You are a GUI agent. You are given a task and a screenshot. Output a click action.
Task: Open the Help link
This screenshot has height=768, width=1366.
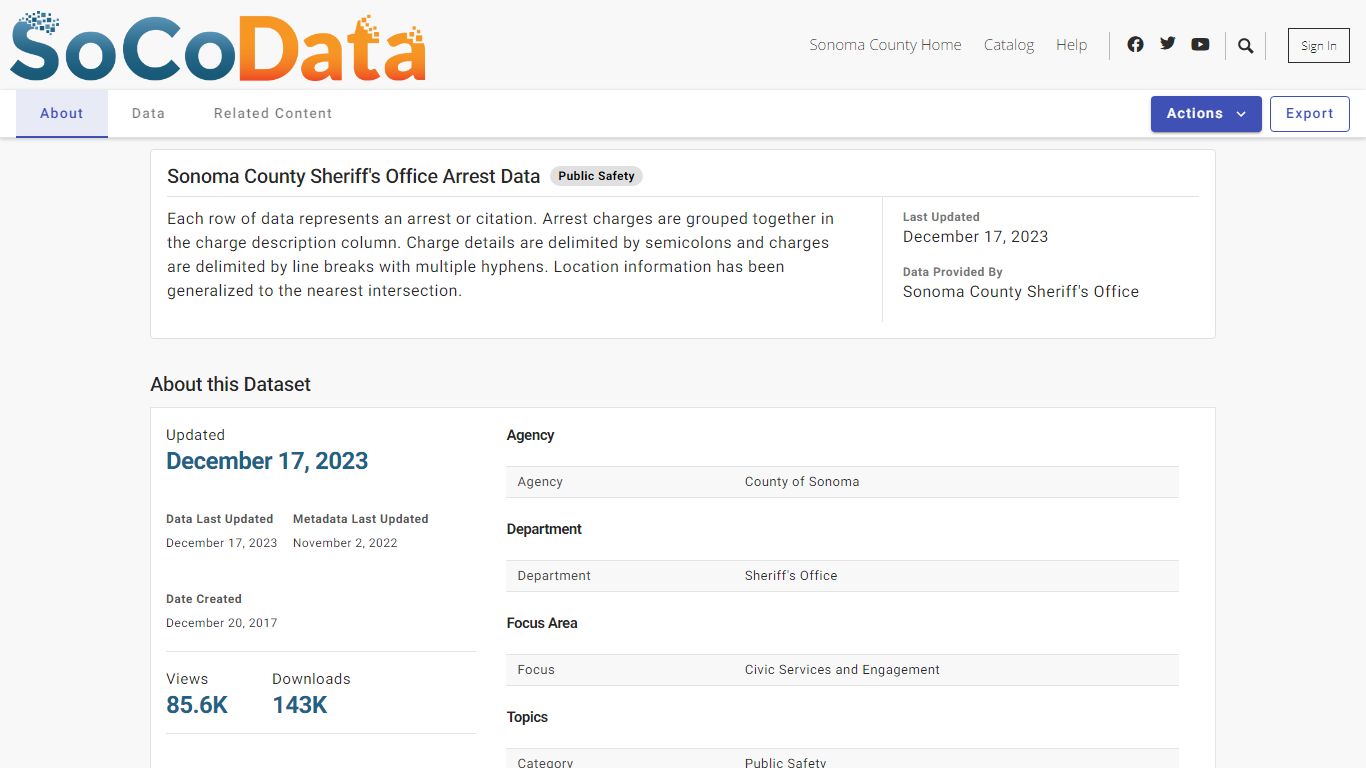[1071, 45]
